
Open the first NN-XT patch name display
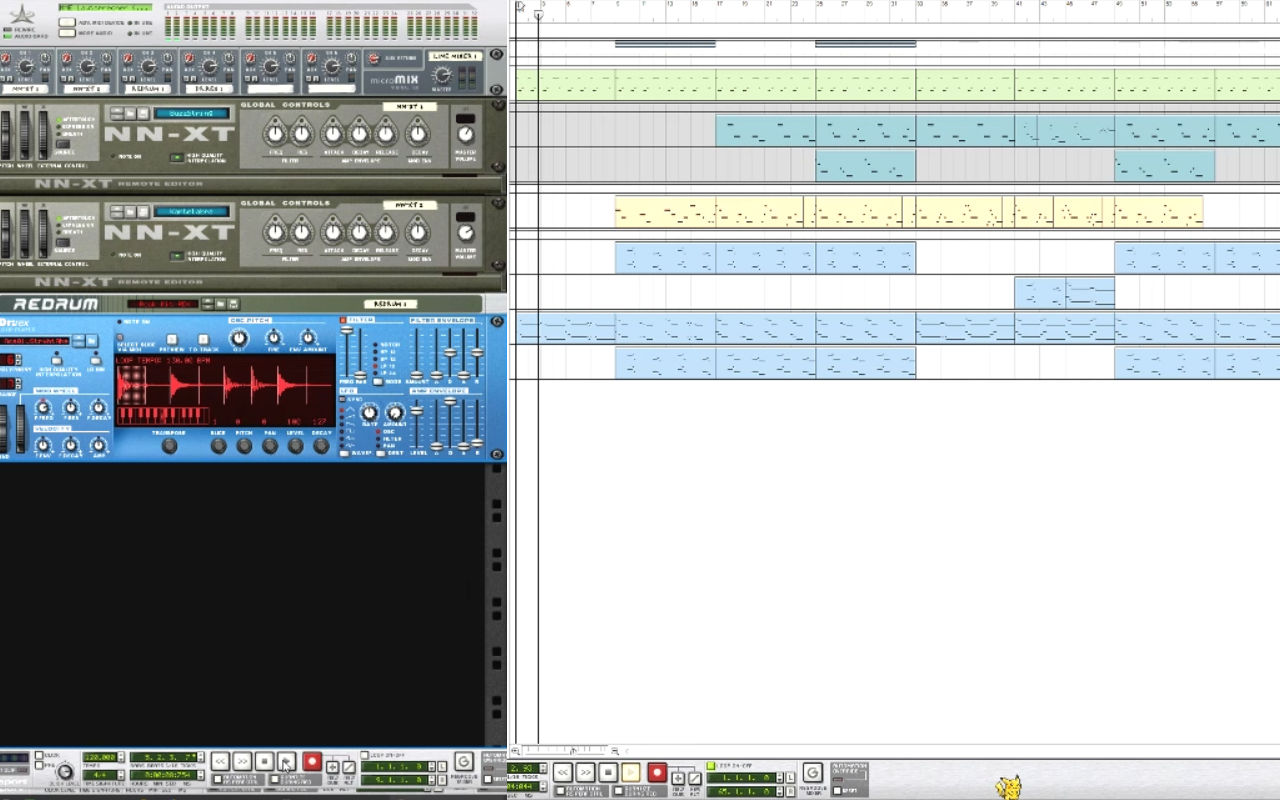pos(192,114)
